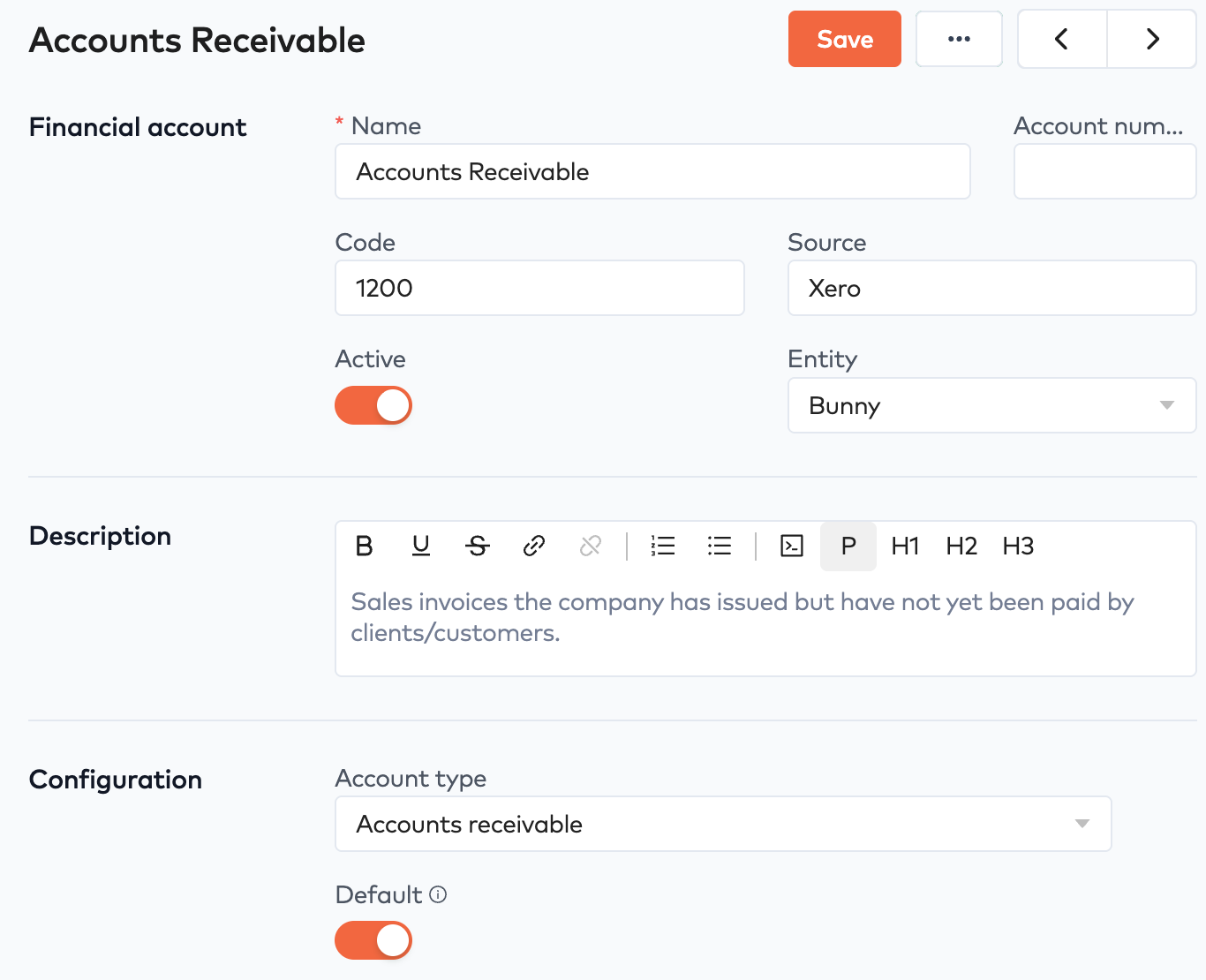Apply underline formatting in description toolbar
Viewport: 1206px width, 980px height.
point(421,547)
